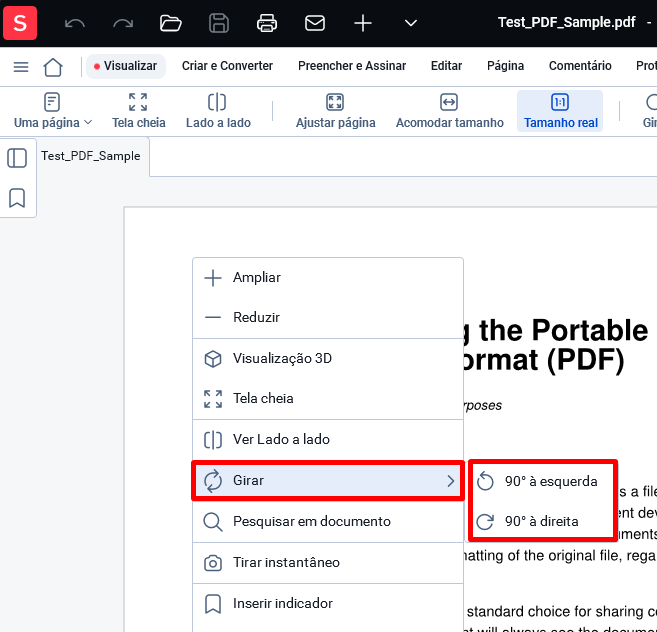
Task: Open the bookmarks panel icon
Action: pos(17,198)
